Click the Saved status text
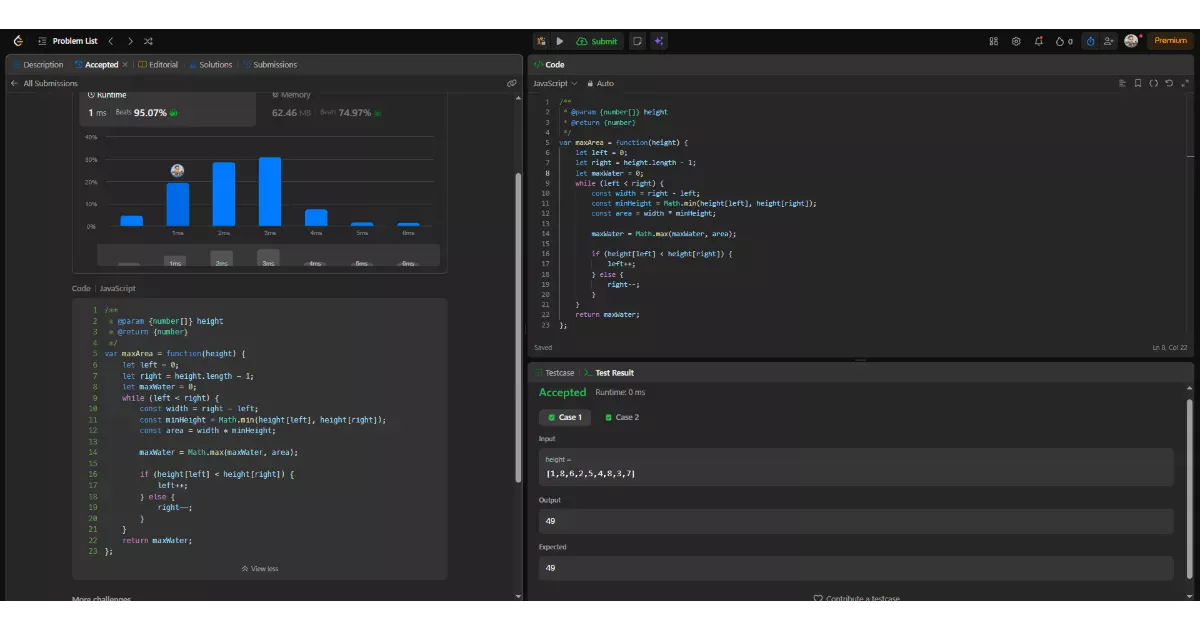The height and width of the screenshot is (630, 1200). tap(543, 348)
